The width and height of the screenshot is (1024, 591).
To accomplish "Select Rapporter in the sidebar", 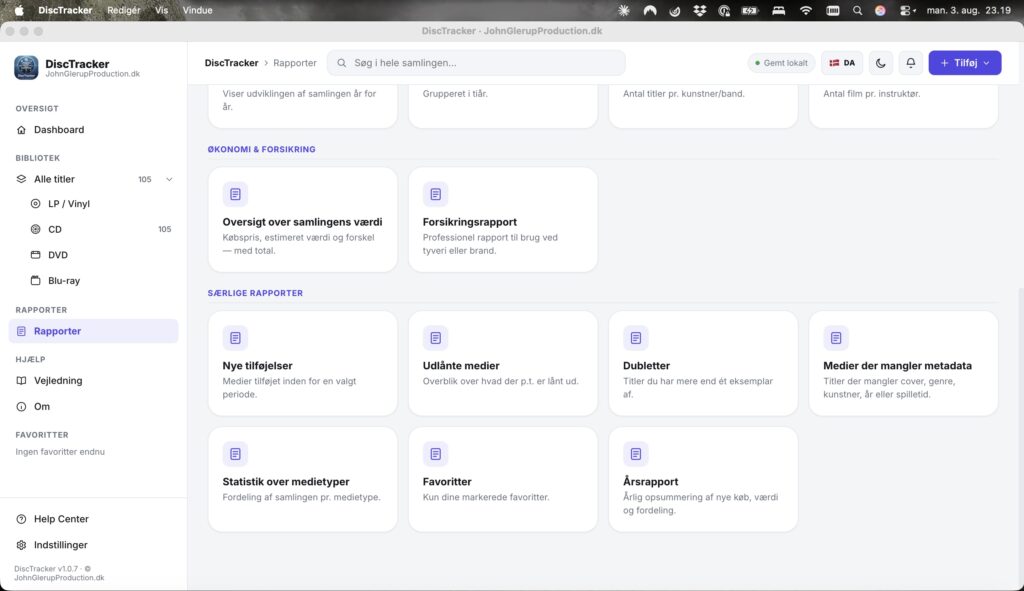I will tap(93, 331).
